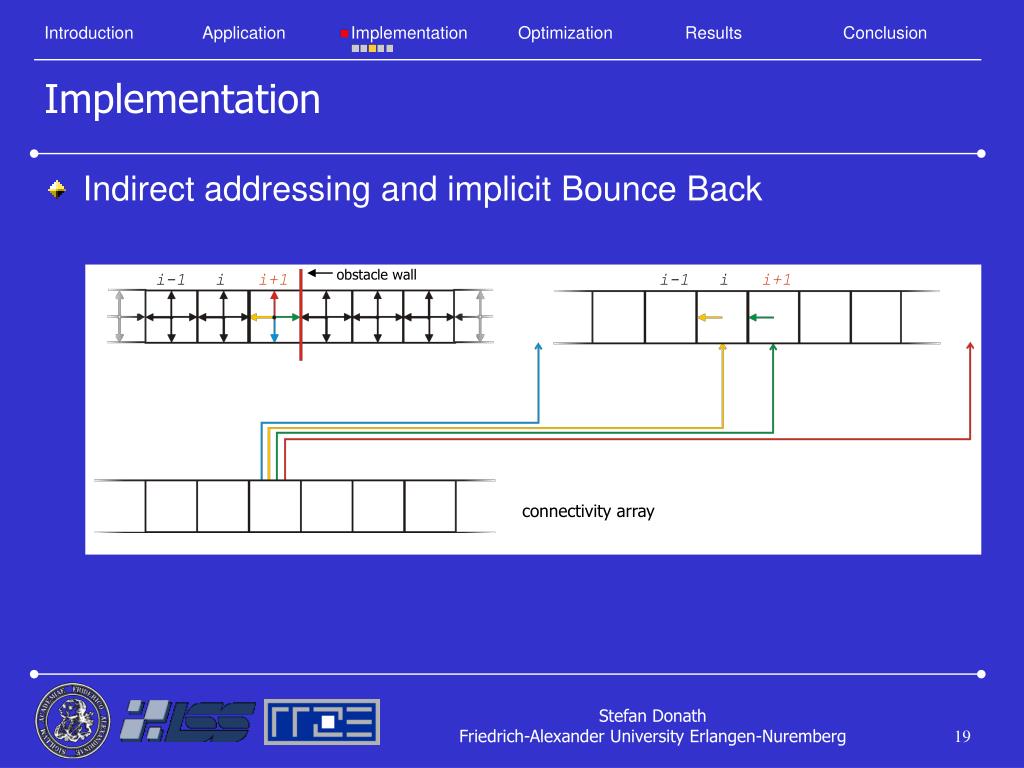1024x768 pixels.
Task: Click the slide number 19
Action: [x=963, y=737]
